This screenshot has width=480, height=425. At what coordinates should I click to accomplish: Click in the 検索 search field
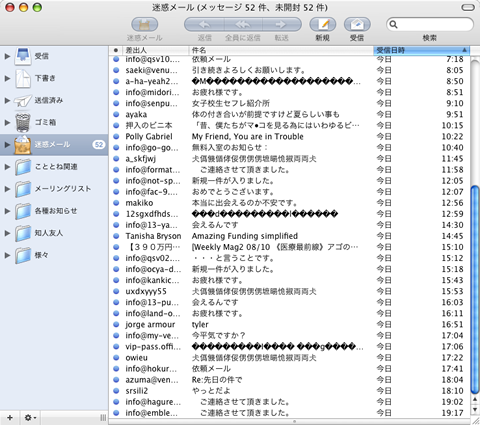point(430,24)
